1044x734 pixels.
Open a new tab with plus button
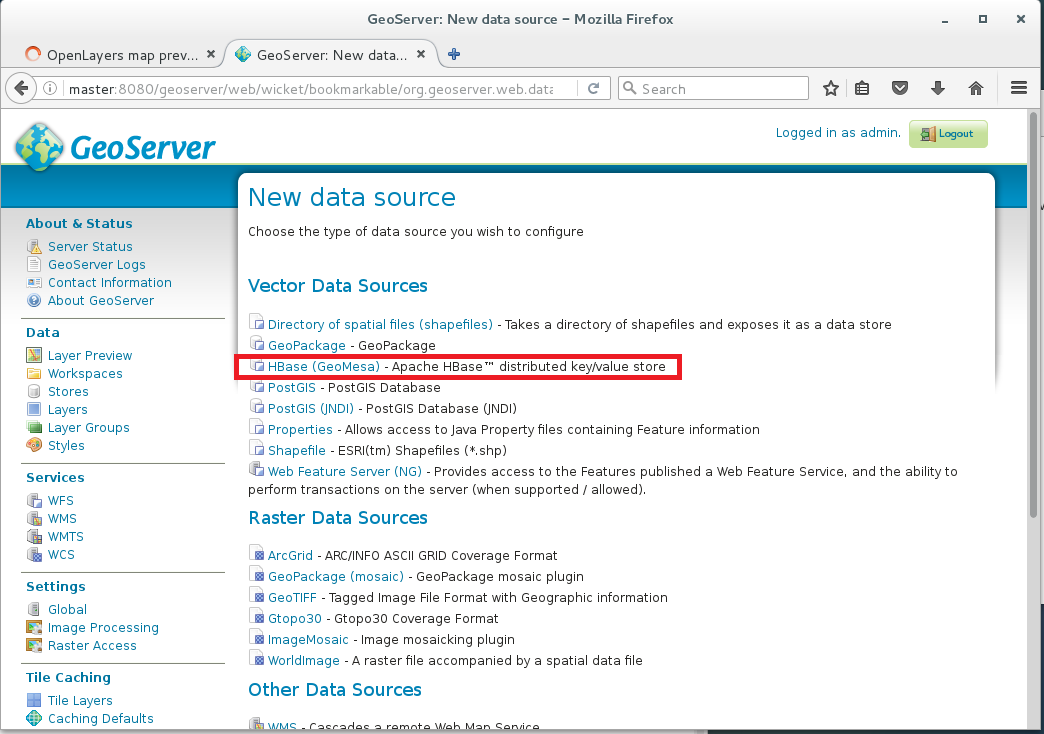(x=454, y=54)
